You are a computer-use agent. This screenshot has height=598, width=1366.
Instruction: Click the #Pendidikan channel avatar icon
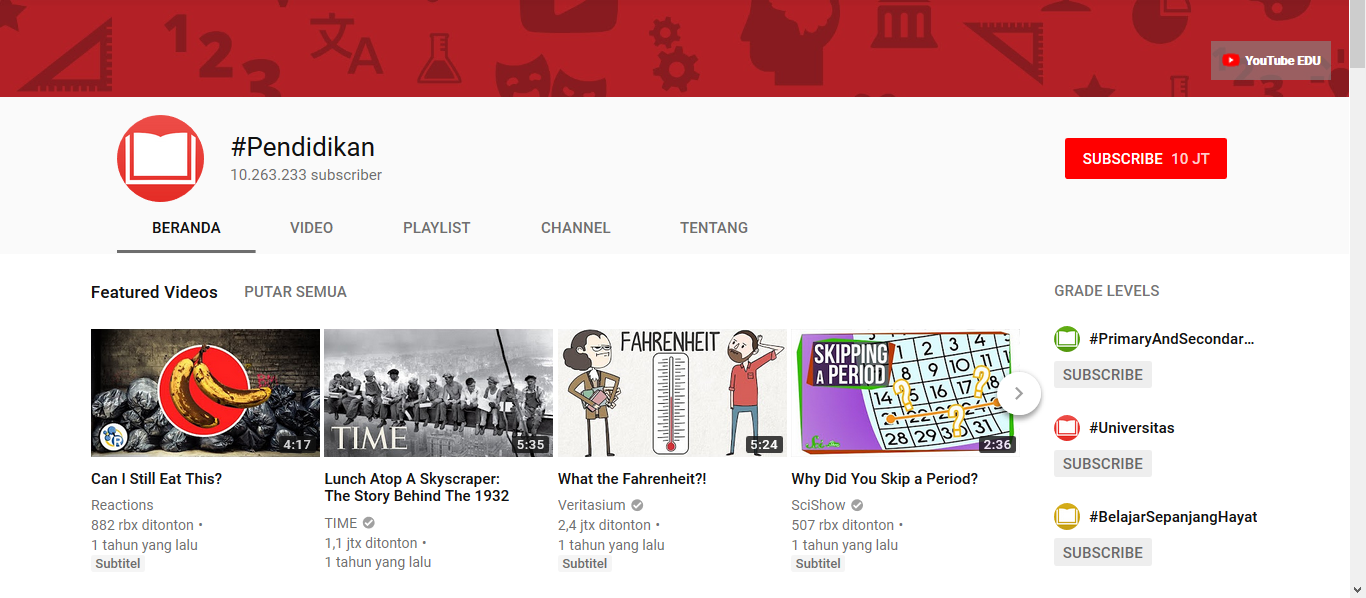coord(159,158)
